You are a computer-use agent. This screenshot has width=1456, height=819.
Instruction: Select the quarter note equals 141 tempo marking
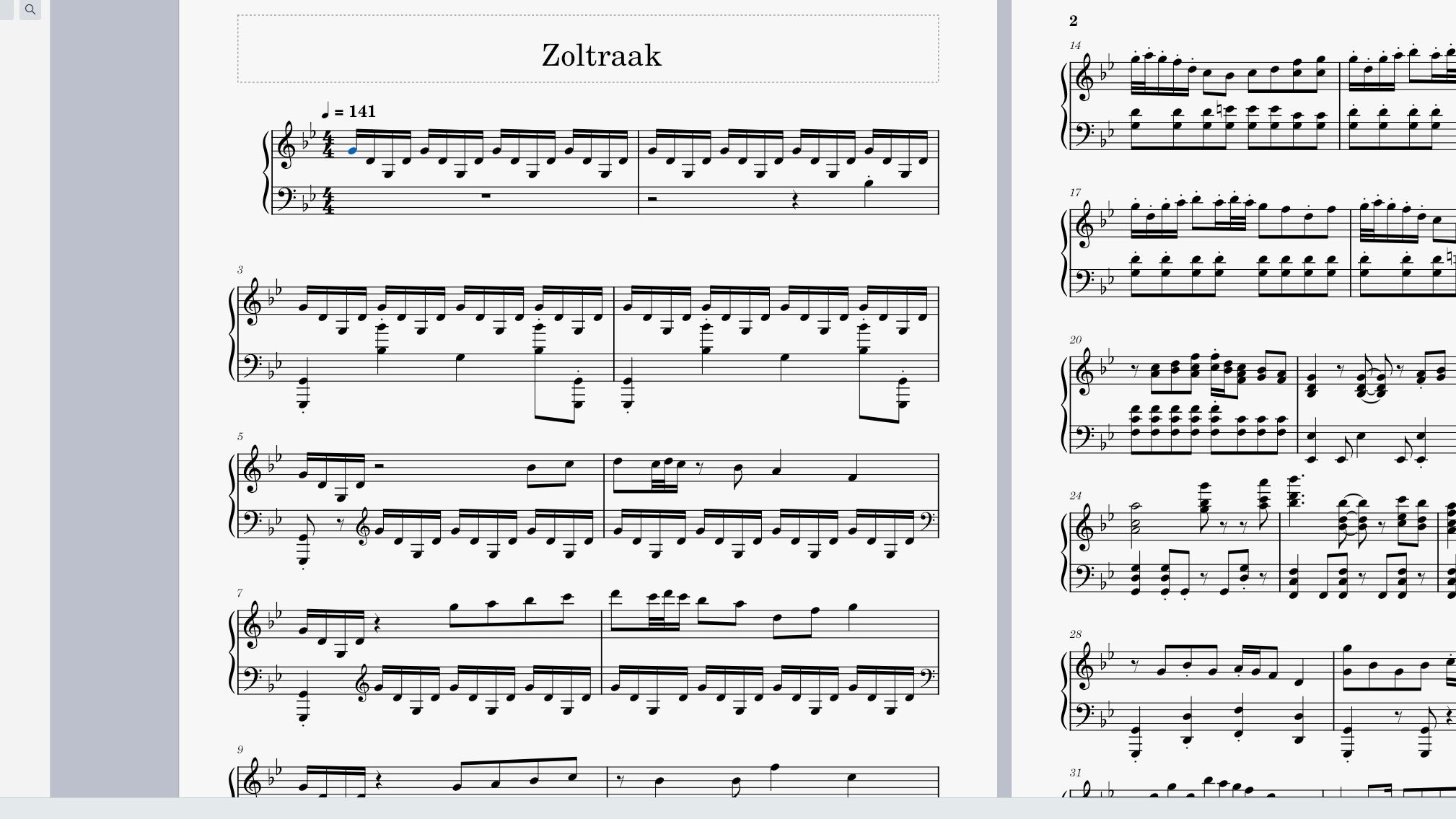[350, 111]
